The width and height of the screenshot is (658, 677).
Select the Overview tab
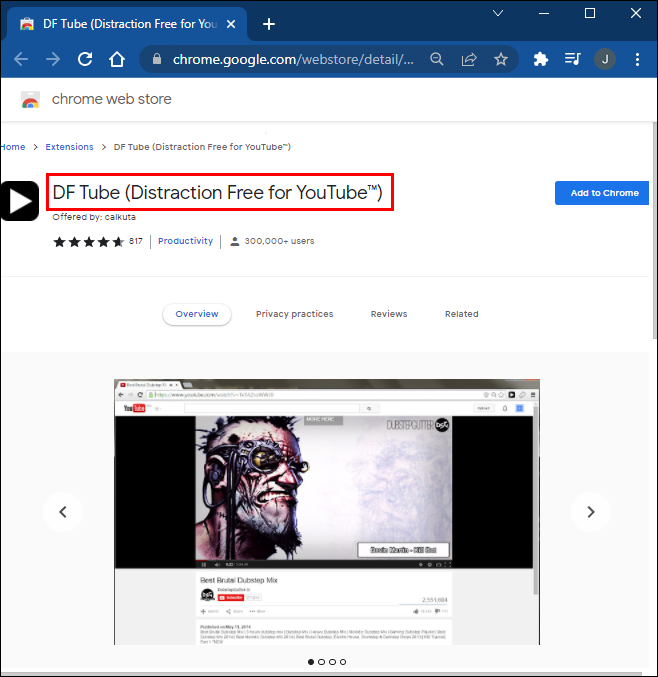[197, 314]
